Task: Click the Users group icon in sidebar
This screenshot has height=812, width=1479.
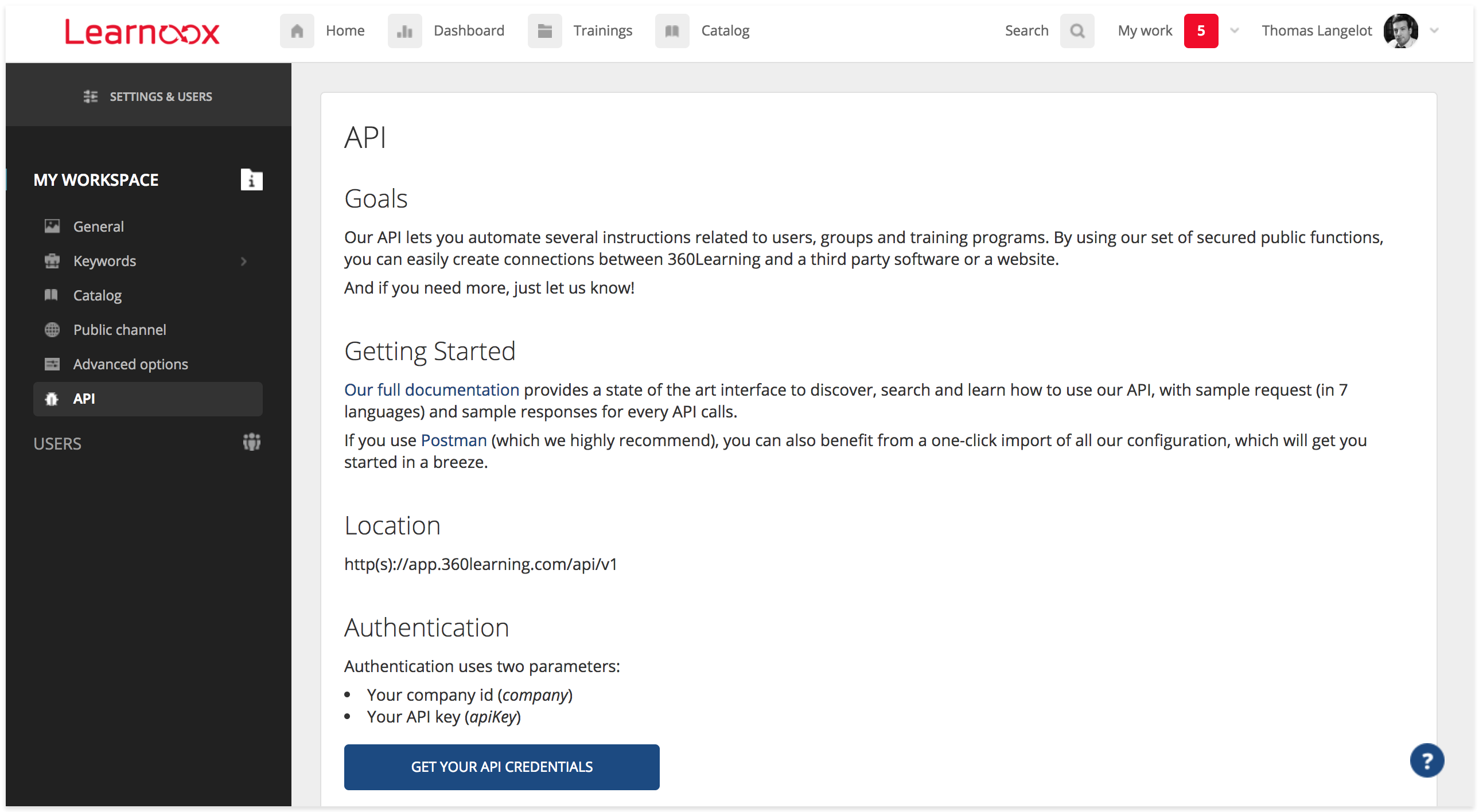Action: pyautogui.click(x=251, y=443)
